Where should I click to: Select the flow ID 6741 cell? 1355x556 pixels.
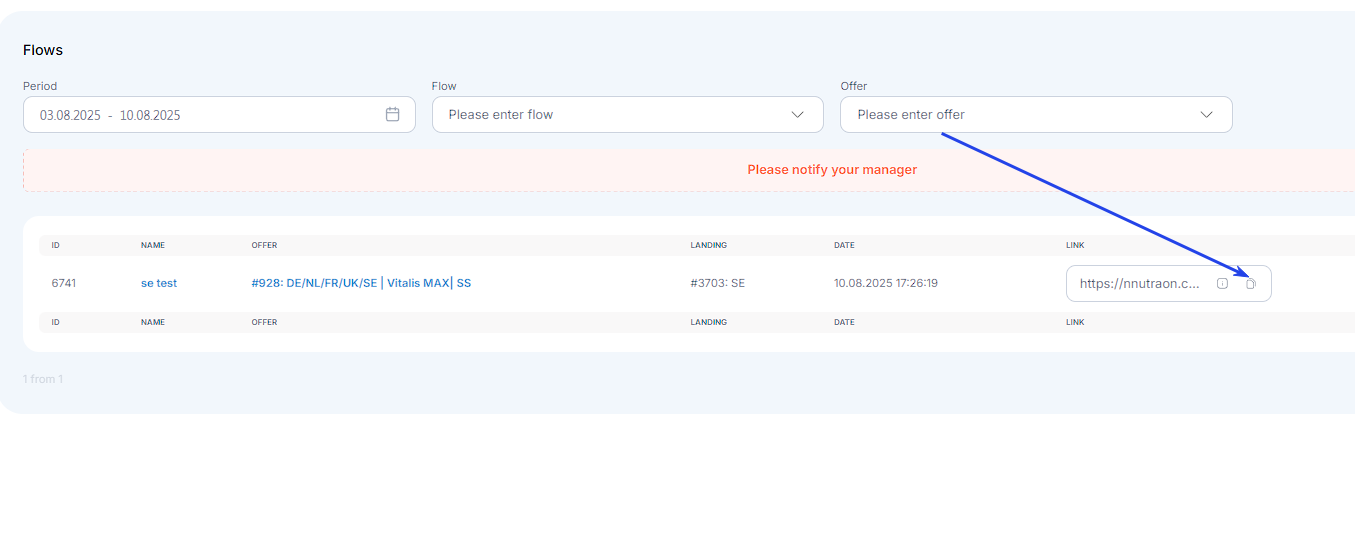click(x=64, y=283)
